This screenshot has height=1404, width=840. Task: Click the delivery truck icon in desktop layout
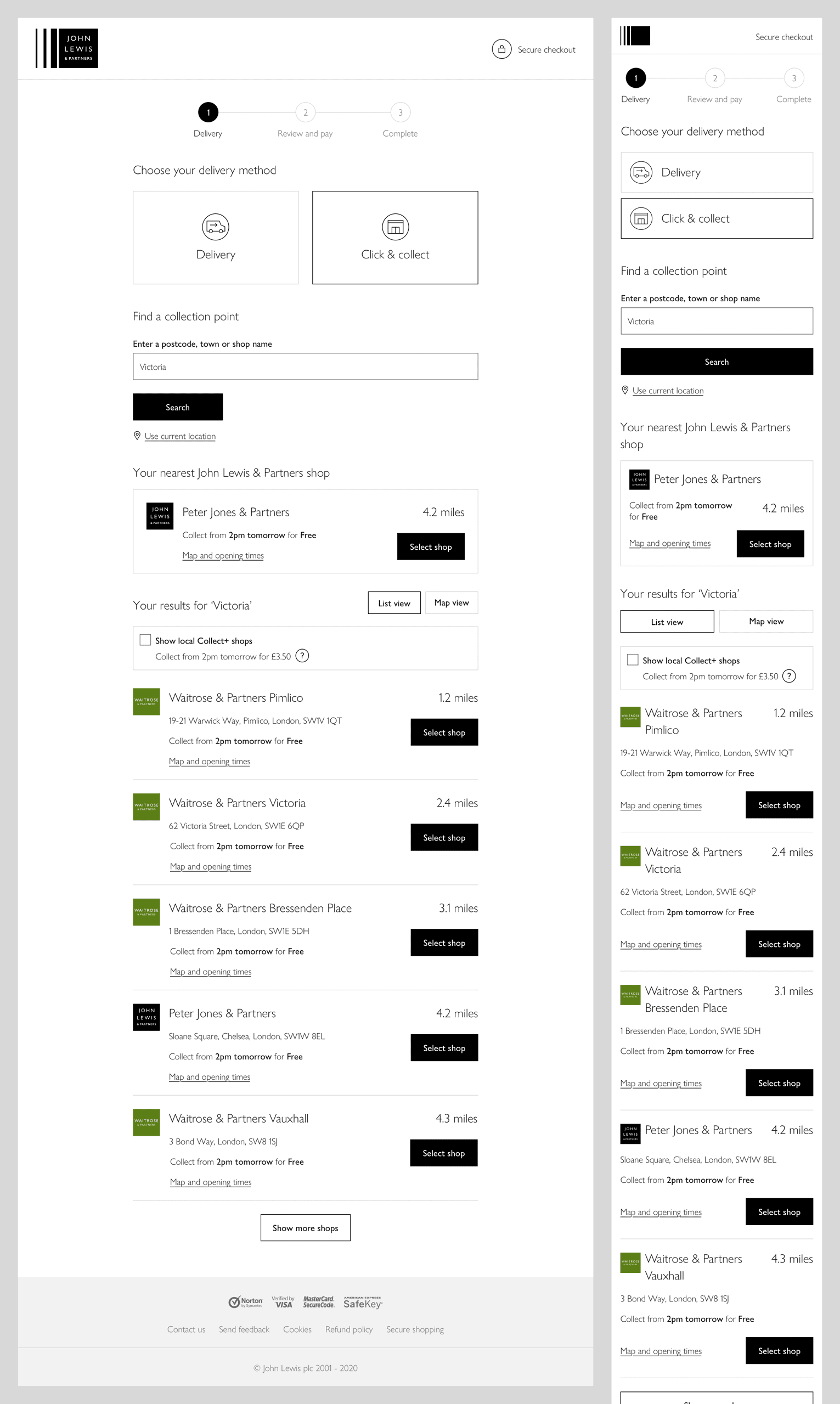pyautogui.click(x=215, y=227)
